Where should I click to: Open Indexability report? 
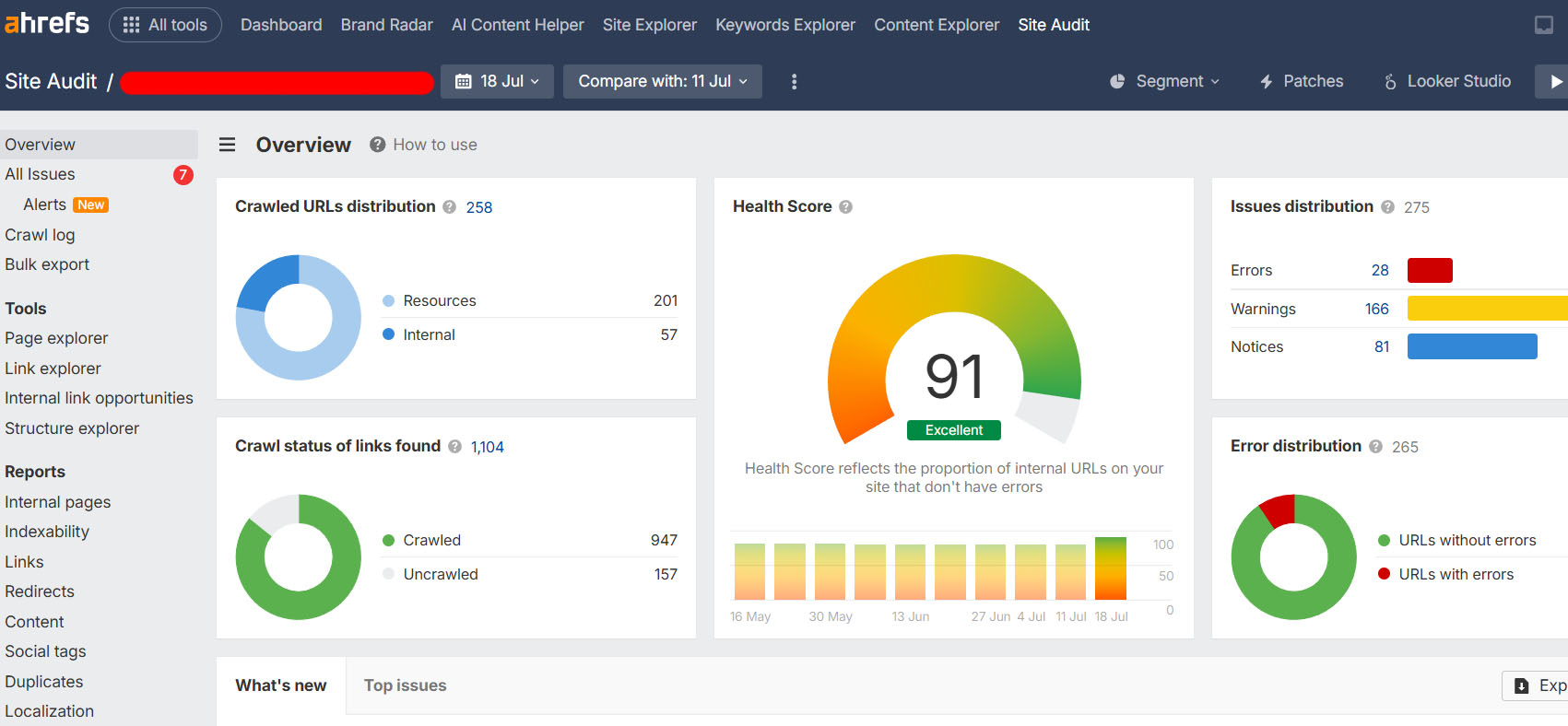click(47, 532)
